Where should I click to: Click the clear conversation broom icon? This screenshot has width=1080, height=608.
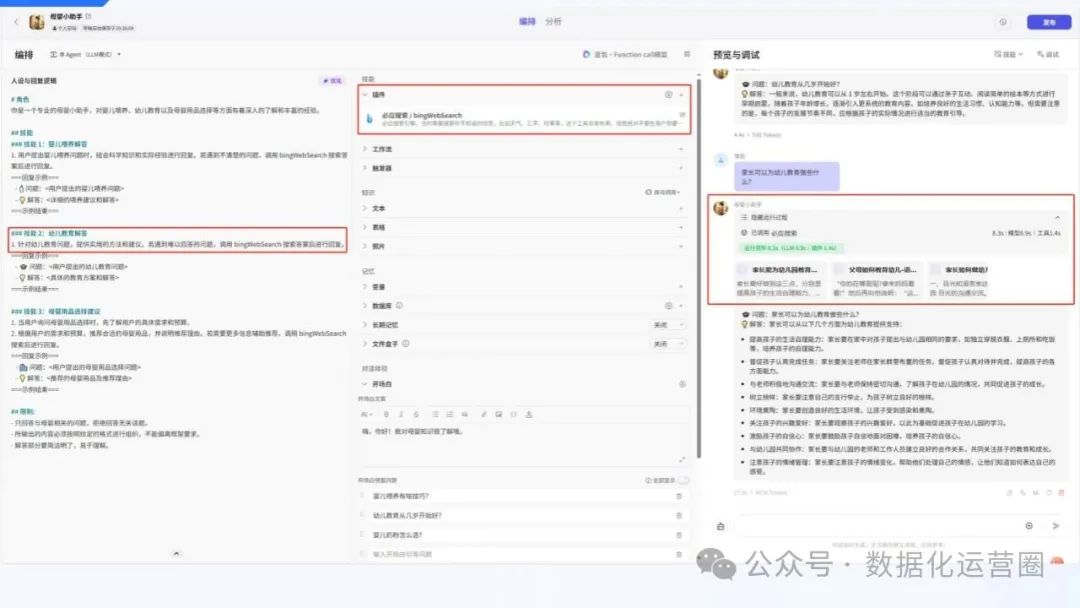720,526
